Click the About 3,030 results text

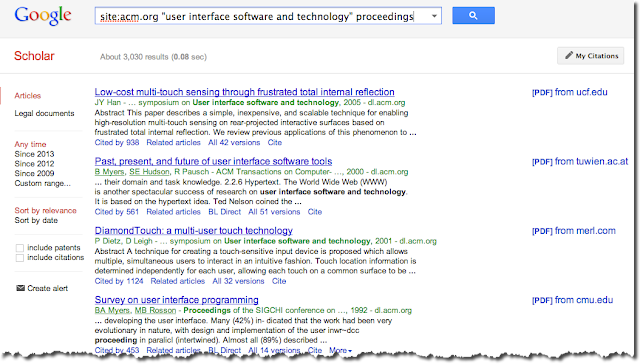153,57
